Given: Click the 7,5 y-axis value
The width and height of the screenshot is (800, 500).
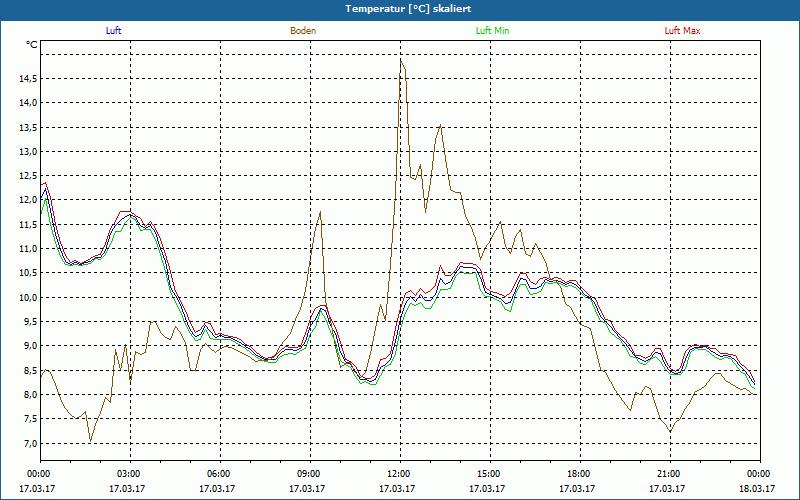Looking at the screenshot, I should pyautogui.click(x=31, y=419).
